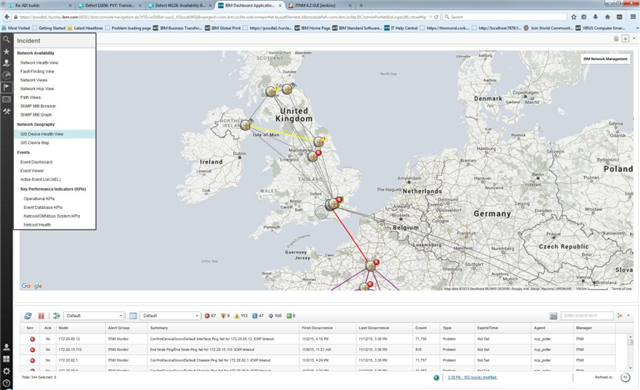Click the device marker in northern France
This screenshot has width=640, height=390.
[371, 266]
